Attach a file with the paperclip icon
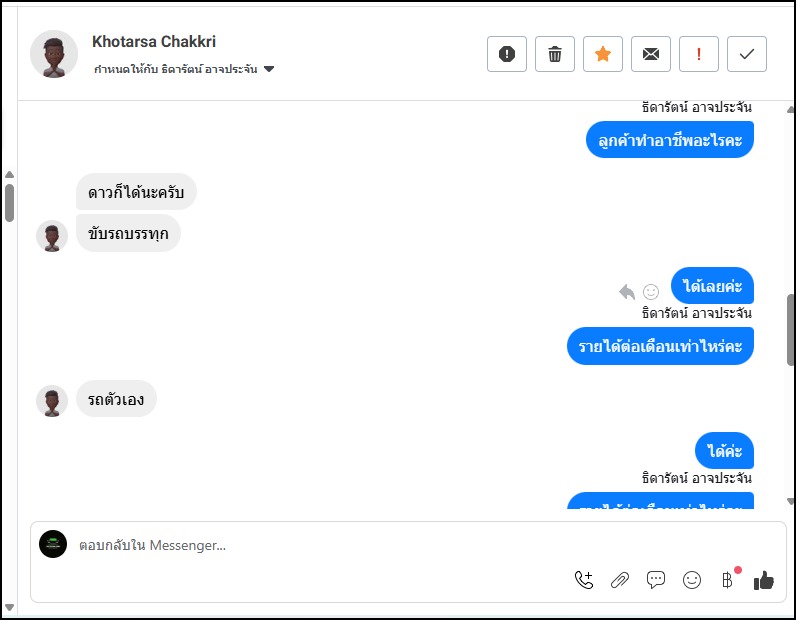The image size is (796, 620). tap(620, 579)
